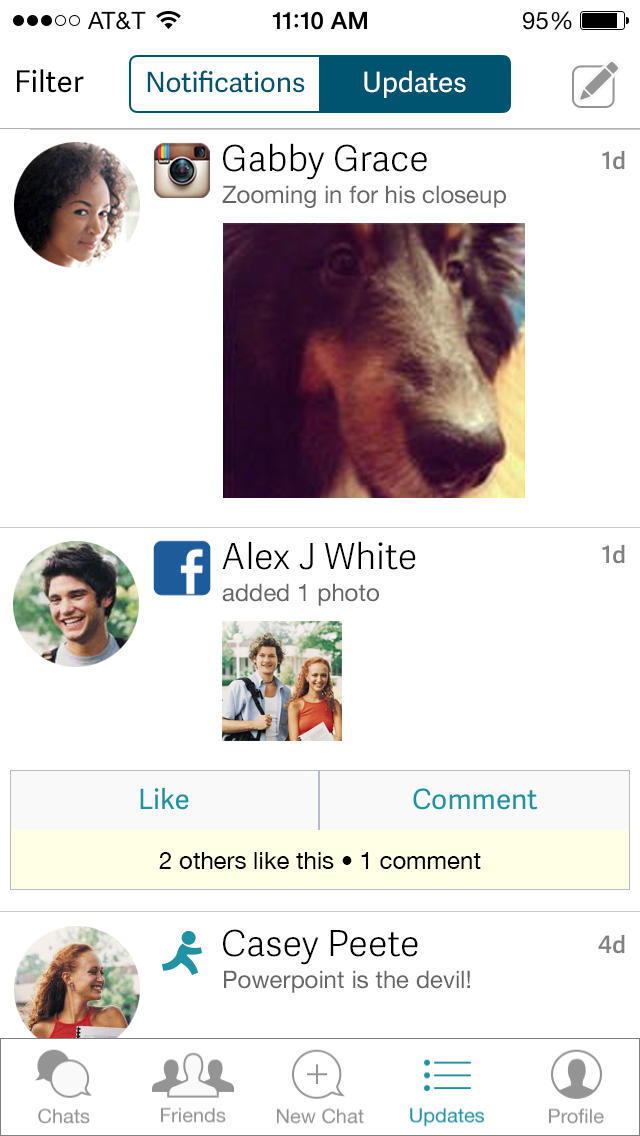Open Alex J White's added photo thumbnail
Image resolution: width=640 pixels, height=1136 pixels.
point(282,680)
